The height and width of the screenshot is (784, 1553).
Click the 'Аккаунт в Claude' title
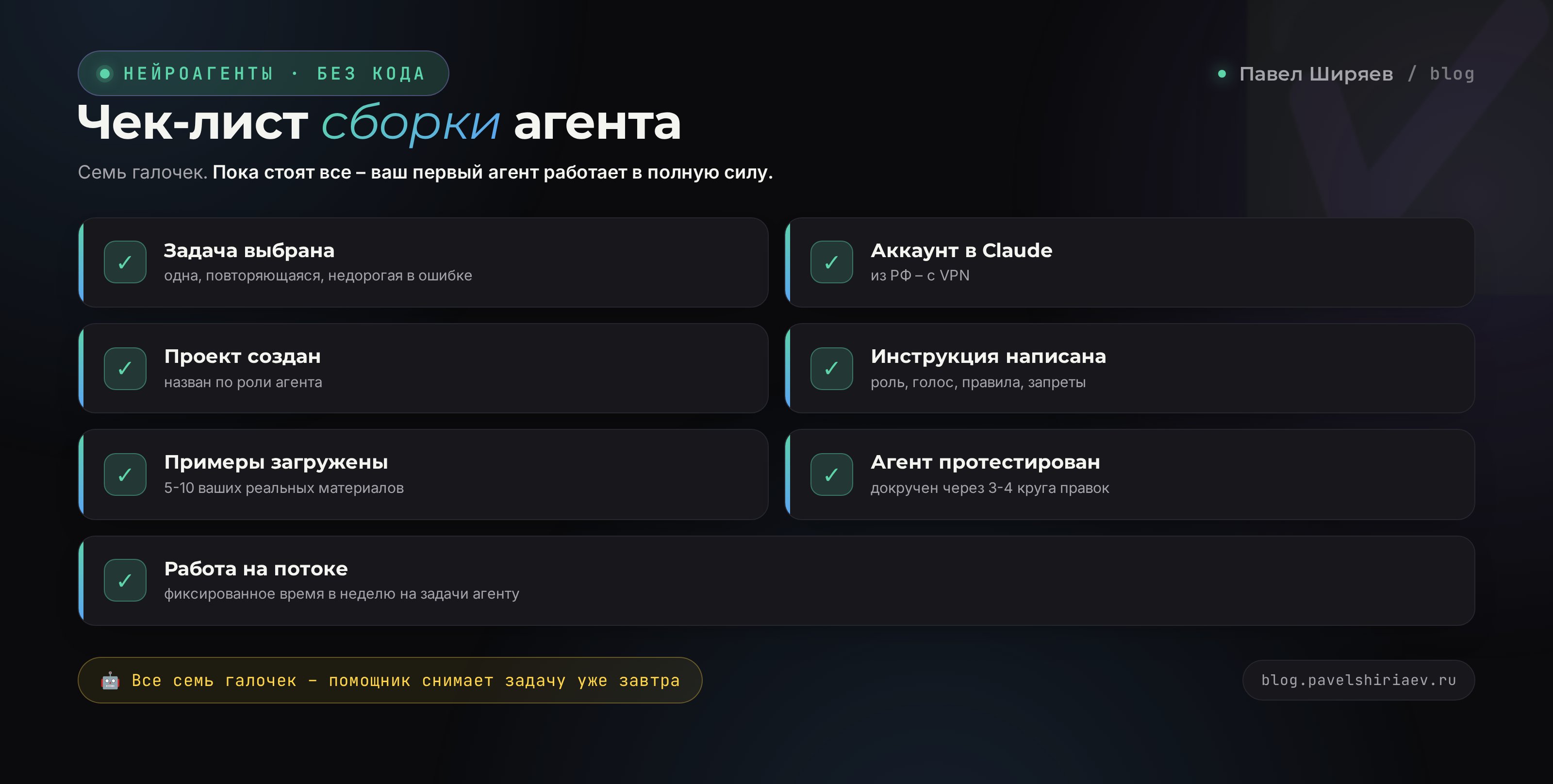tap(961, 250)
